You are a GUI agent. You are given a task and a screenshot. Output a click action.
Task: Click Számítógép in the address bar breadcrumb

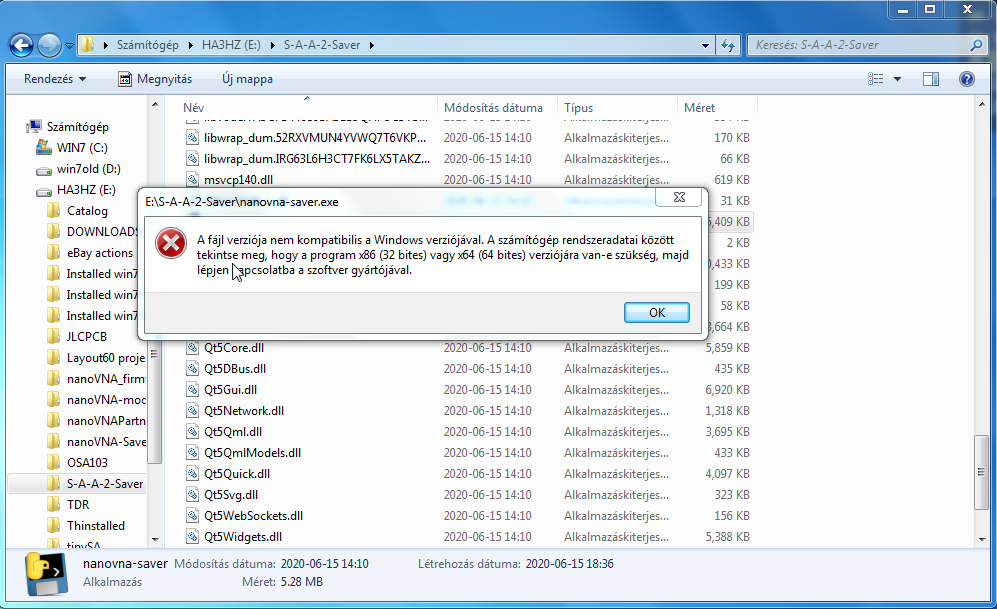click(x=148, y=45)
